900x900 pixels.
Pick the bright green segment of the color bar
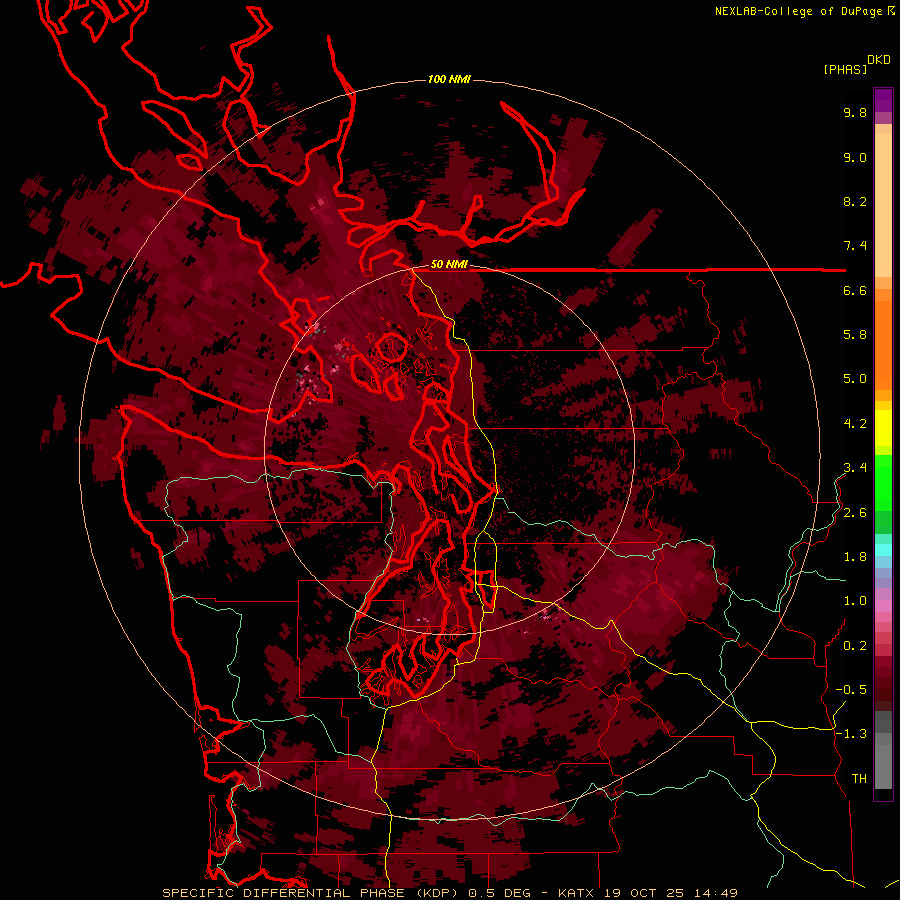tap(883, 482)
